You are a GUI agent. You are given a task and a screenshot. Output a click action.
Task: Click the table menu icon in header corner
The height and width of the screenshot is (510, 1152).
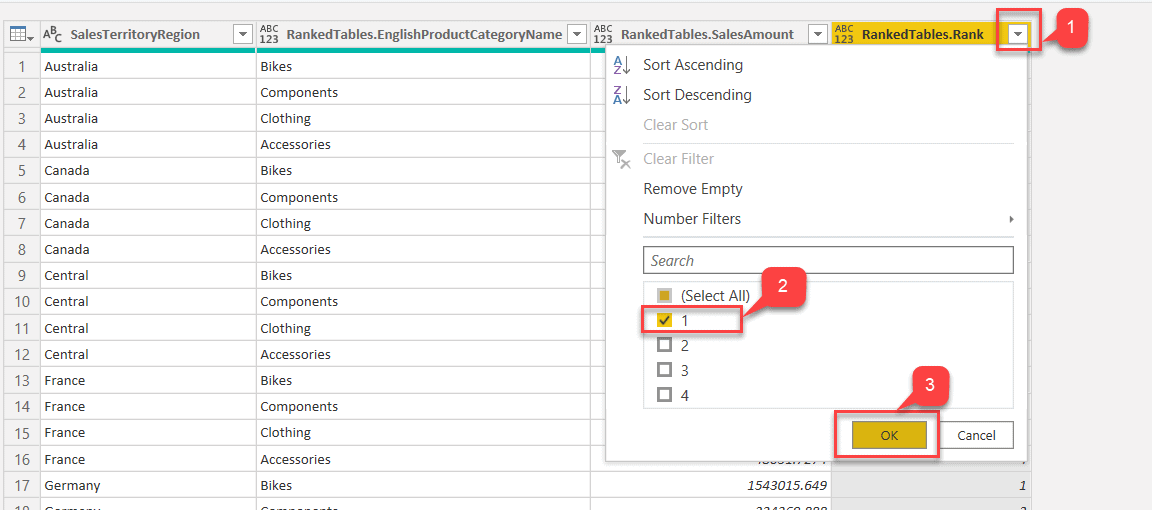point(20,35)
